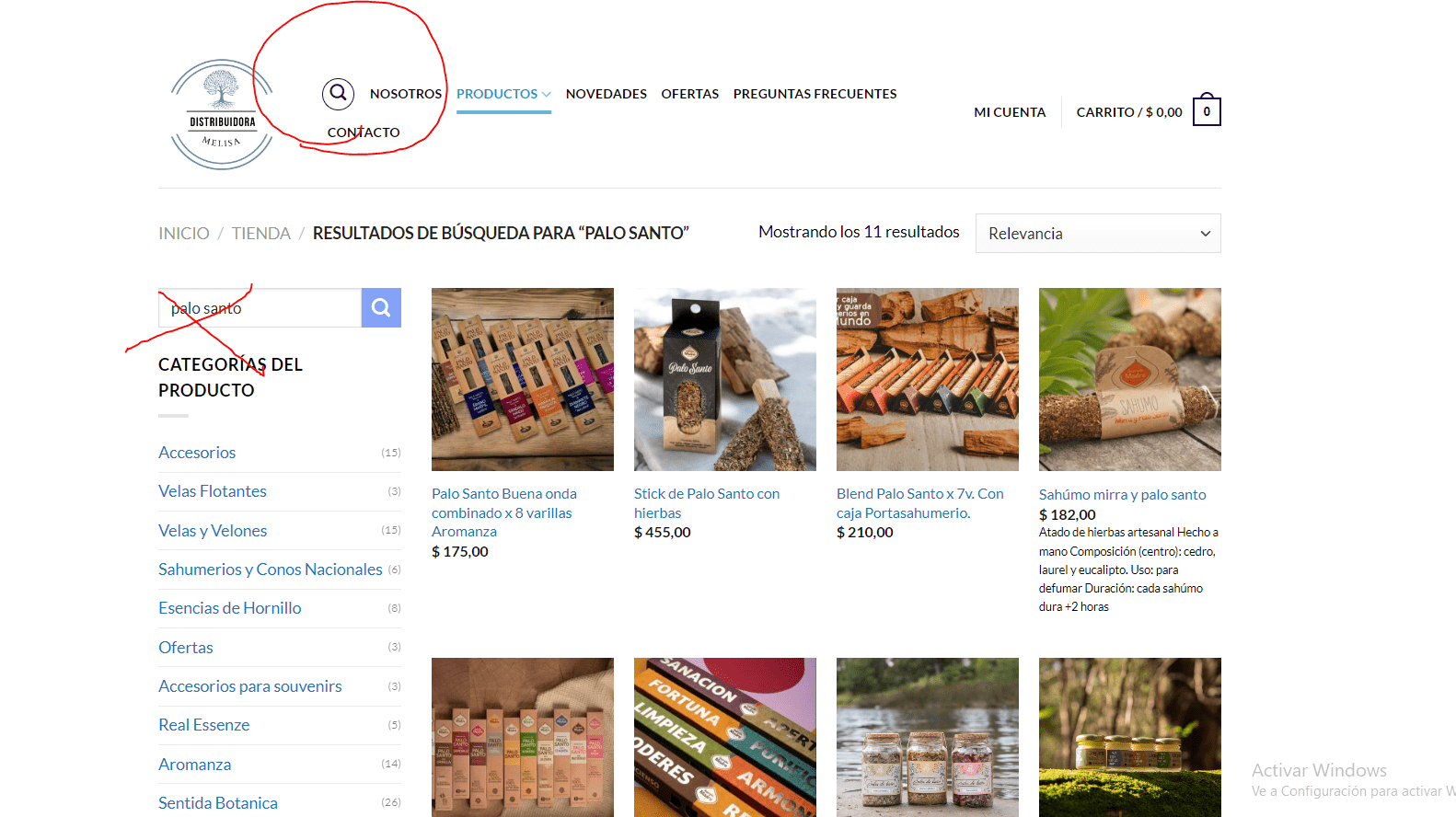Select the Aromanza category
The width and height of the screenshot is (1456, 817).
pos(195,765)
